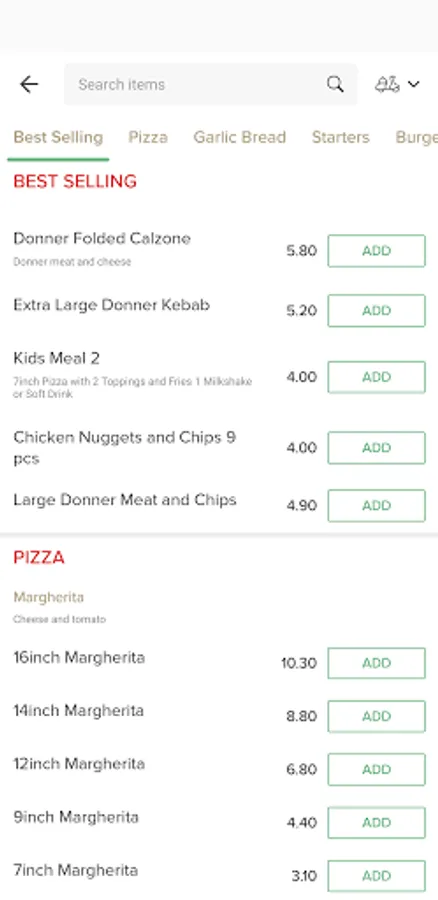This screenshot has height=900, width=438.
Task: Add 12inch Margherita pizza
Action: coord(377,769)
